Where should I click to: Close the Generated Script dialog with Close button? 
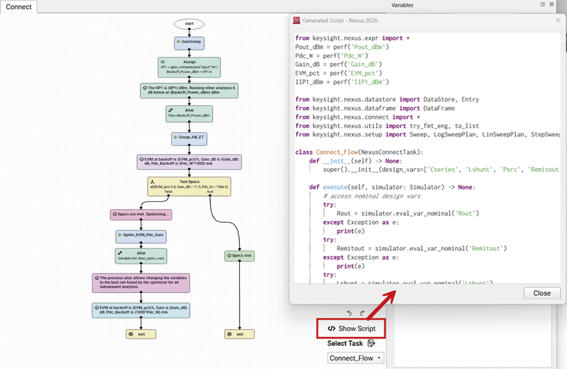542,293
